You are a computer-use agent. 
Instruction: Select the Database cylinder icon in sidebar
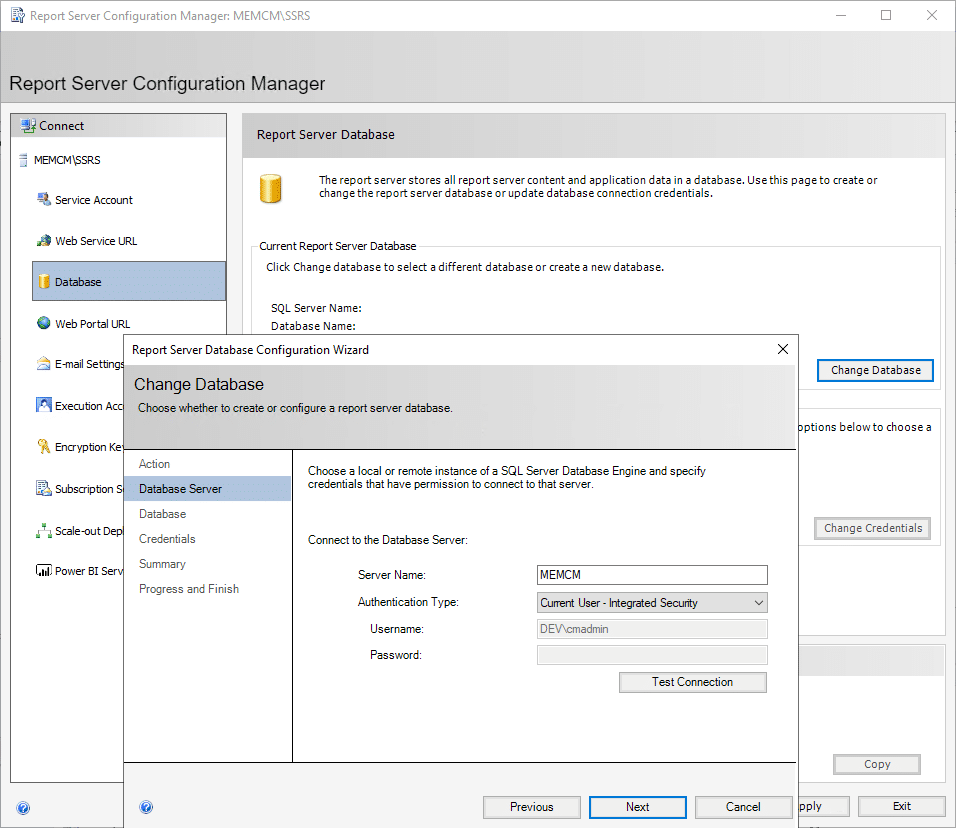coord(44,282)
